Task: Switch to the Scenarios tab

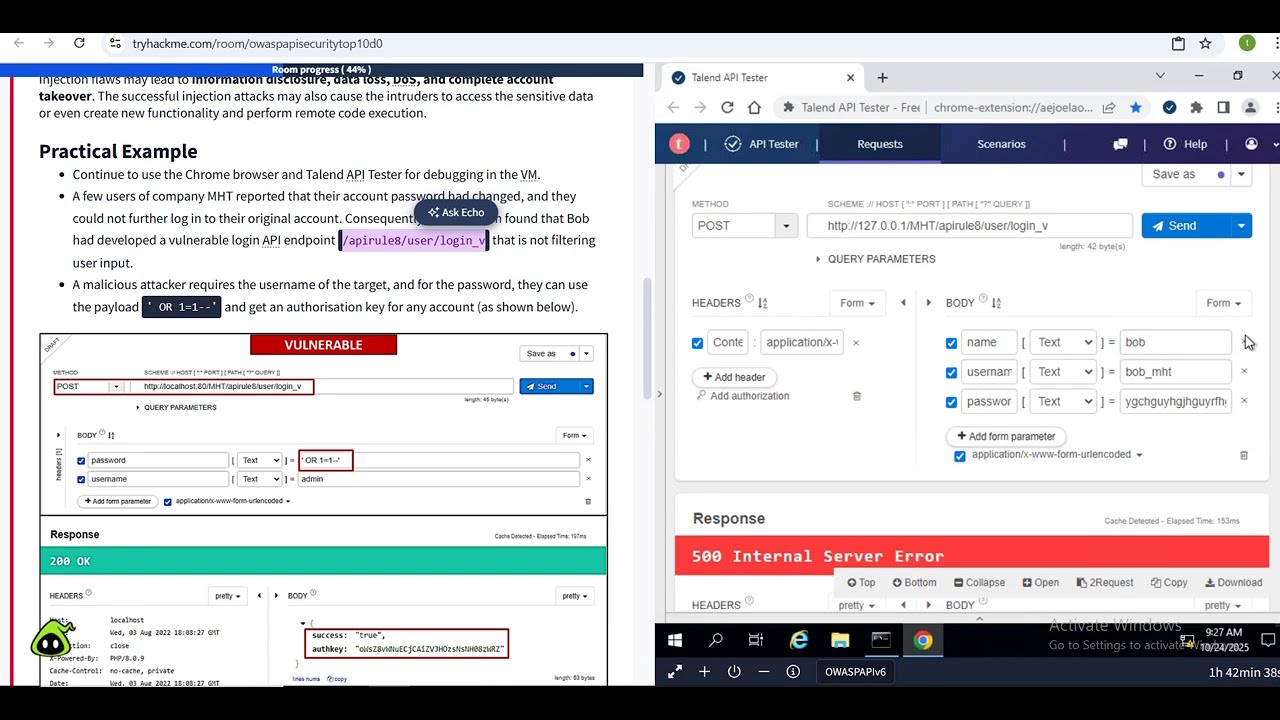Action: pyautogui.click(x=1001, y=144)
